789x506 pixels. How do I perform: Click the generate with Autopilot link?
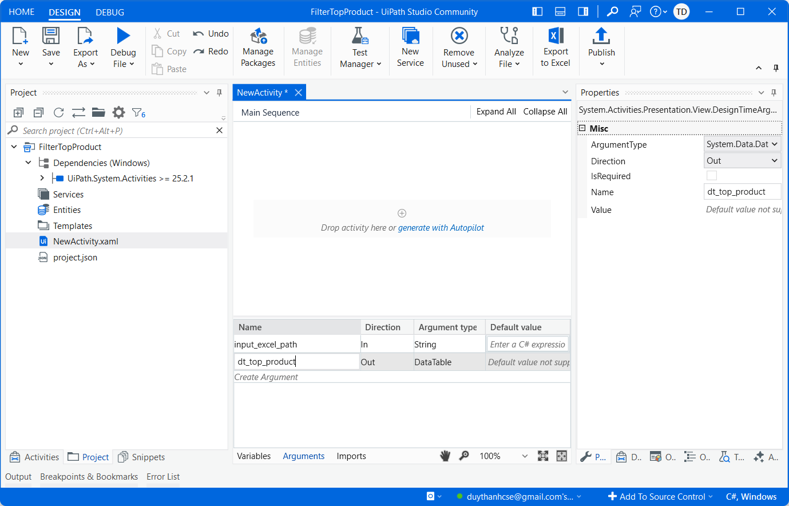441,228
